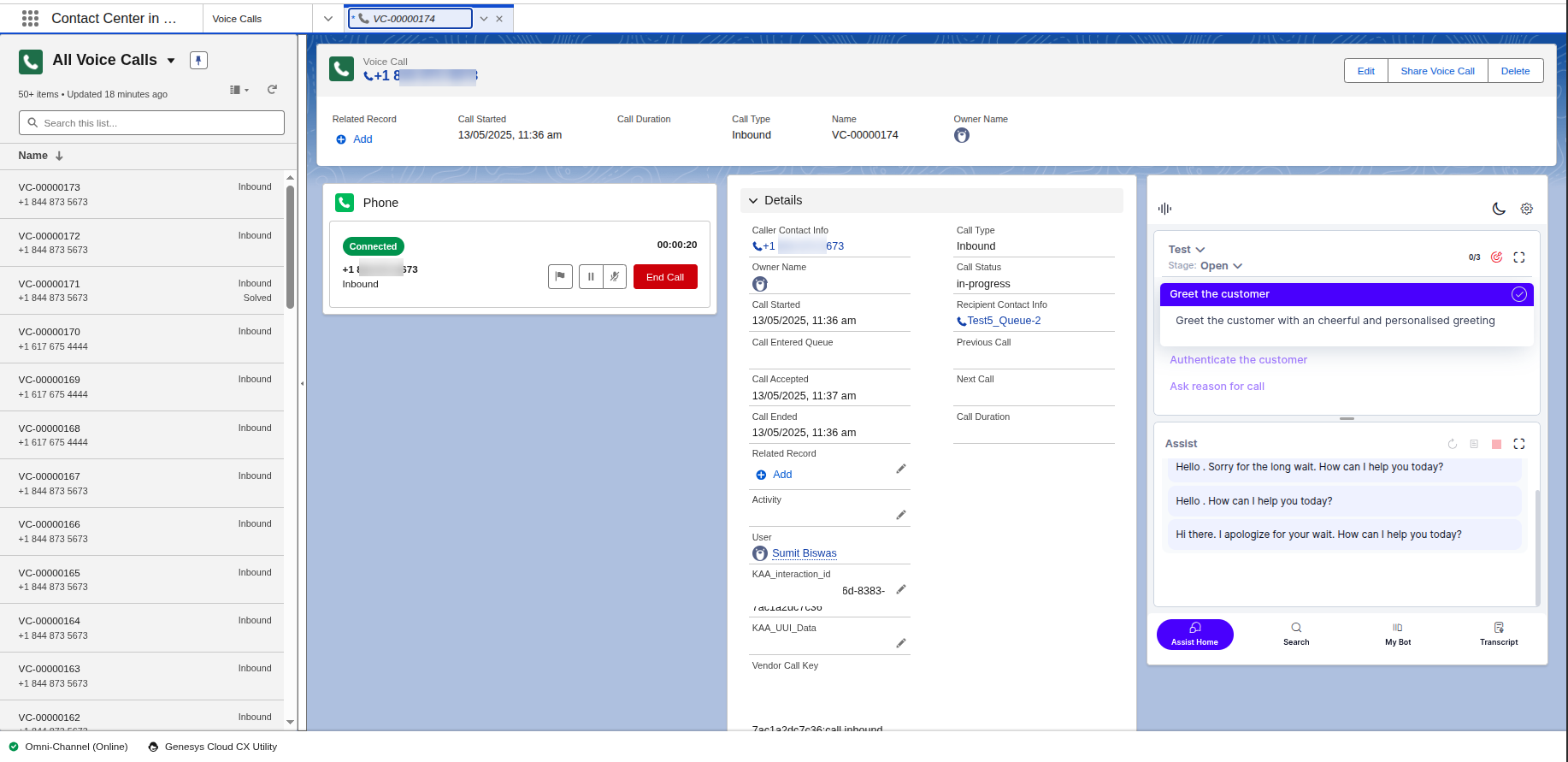Open the All Voice Calls list view dropdown
This screenshot has width=1568, height=762.
click(x=171, y=61)
